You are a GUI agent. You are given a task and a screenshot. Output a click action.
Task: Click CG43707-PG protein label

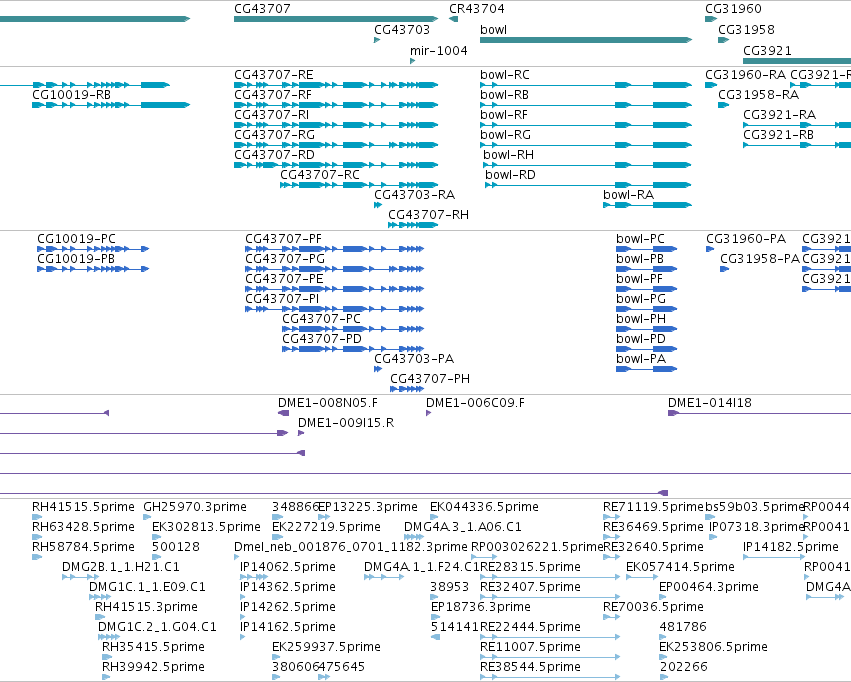tap(285, 259)
